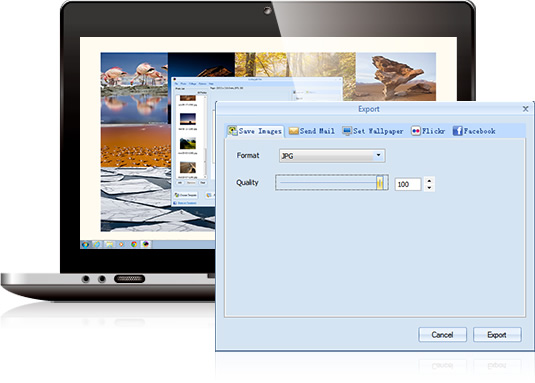Close the Export dialog
The width and height of the screenshot is (535, 383).
[525, 109]
